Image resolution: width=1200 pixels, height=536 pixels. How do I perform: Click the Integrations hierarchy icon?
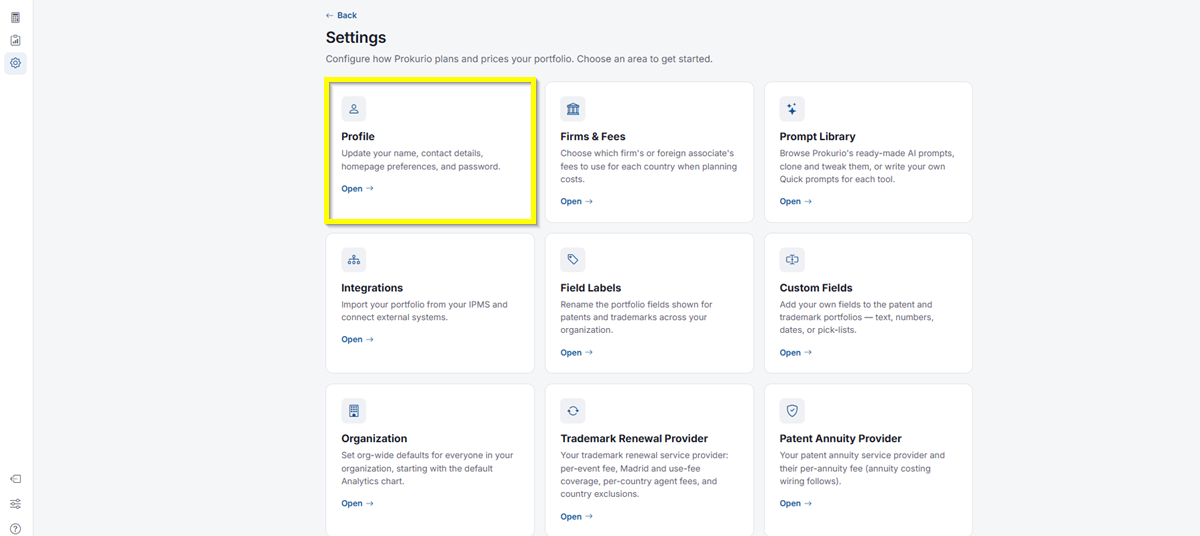pyautogui.click(x=354, y=260)
